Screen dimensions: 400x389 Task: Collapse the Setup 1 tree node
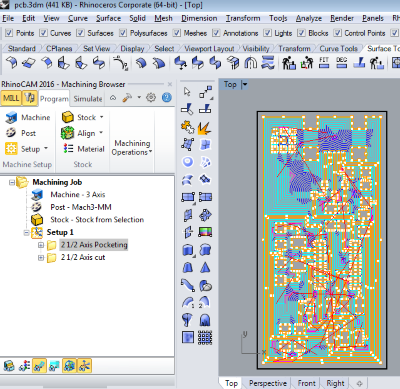26,233
